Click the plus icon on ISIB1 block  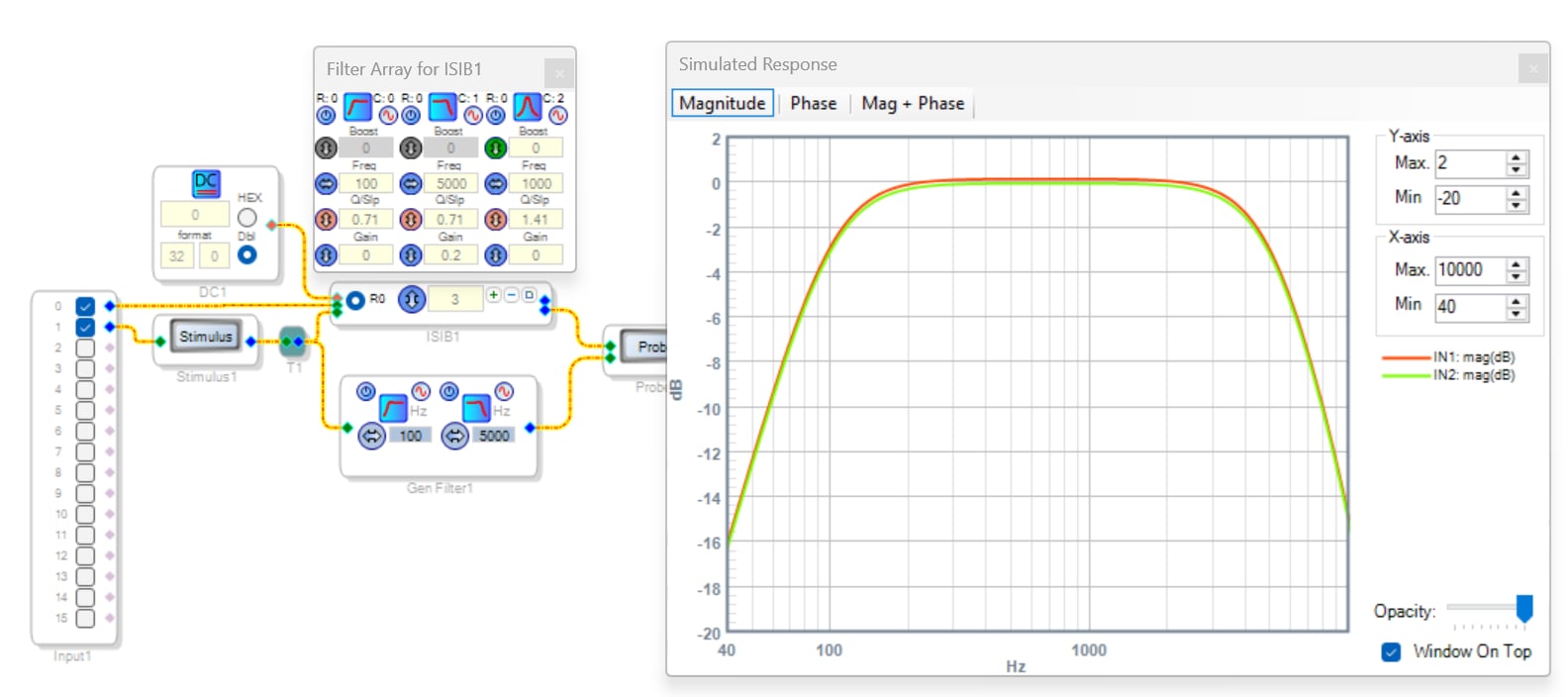point(494,295)
